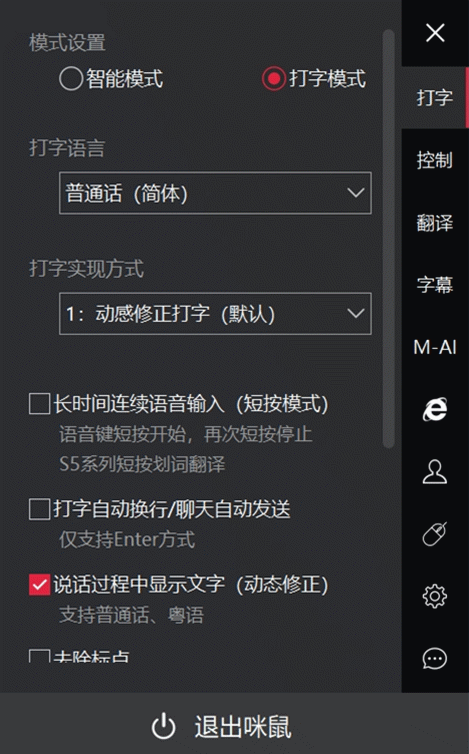The height and width of the screenshot is (754, 469).
Task: Click the power icon beside 退出咪鼠
Action: [164, 726]
